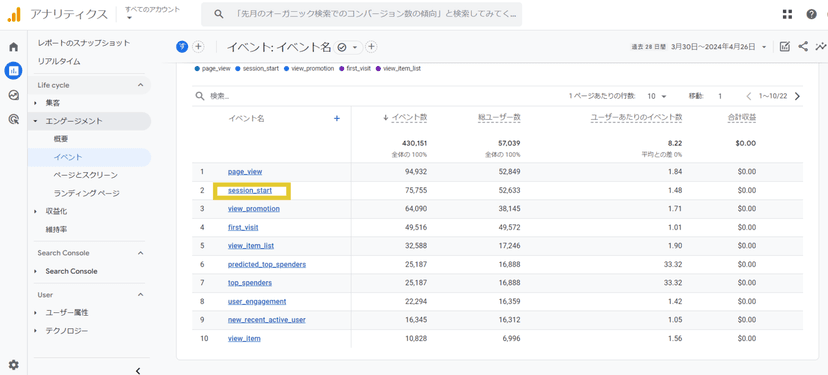
Task: Click the all-users segment badge
Action: pos(182,47)
